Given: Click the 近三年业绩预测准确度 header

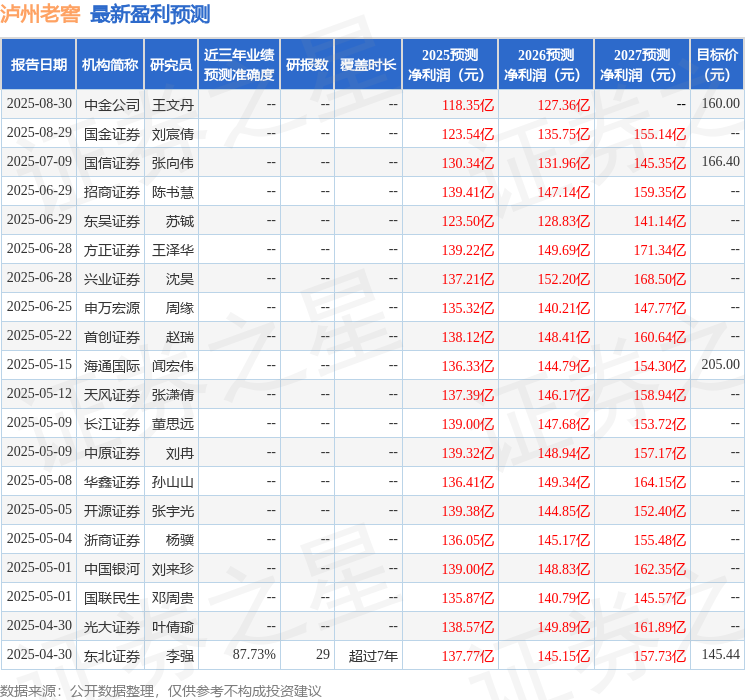Looking at the screenshot, I should tap(239, 65).
